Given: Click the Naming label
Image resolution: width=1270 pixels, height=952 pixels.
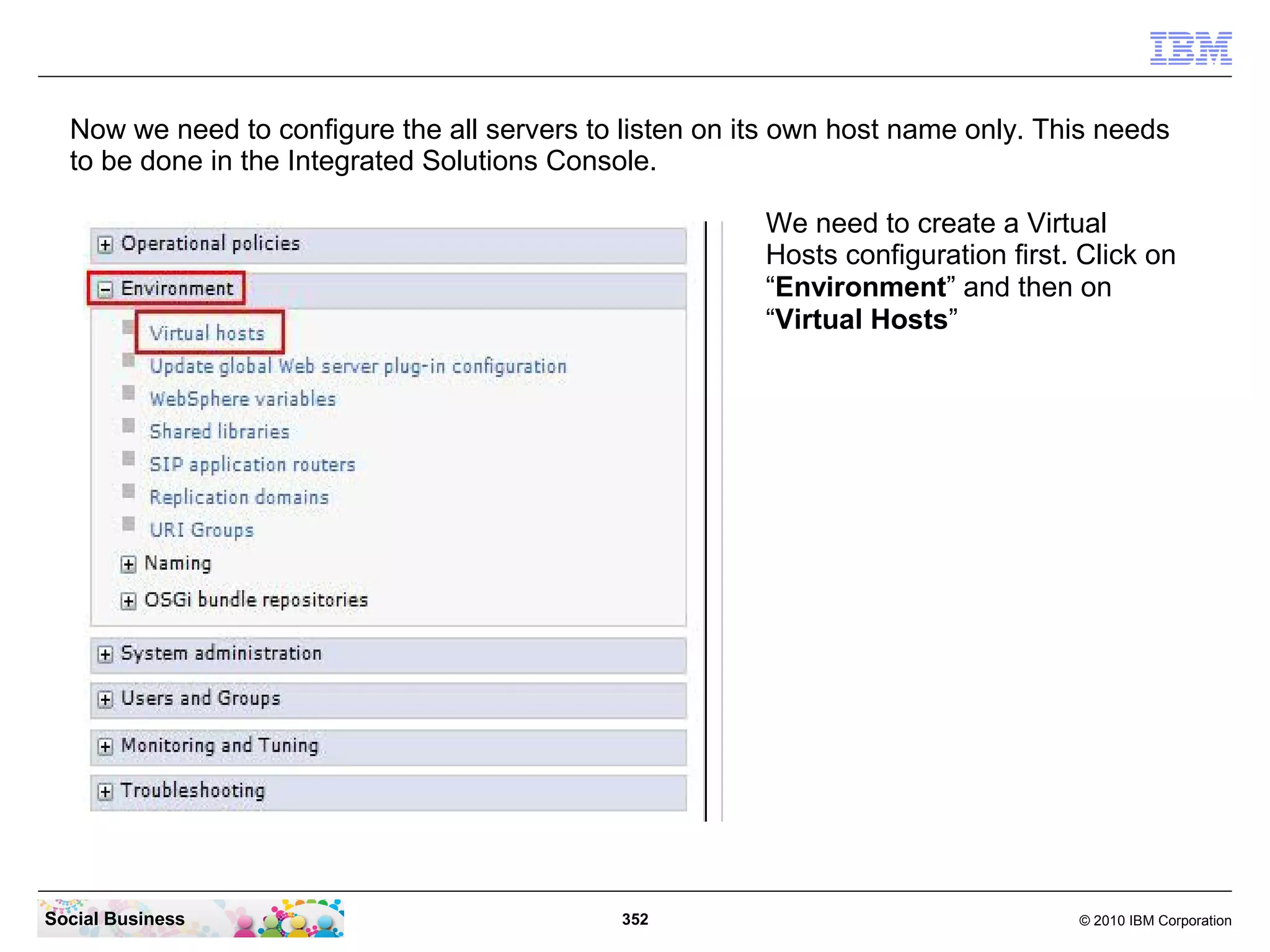Looking at the screenshot, I should coord(178,563).
